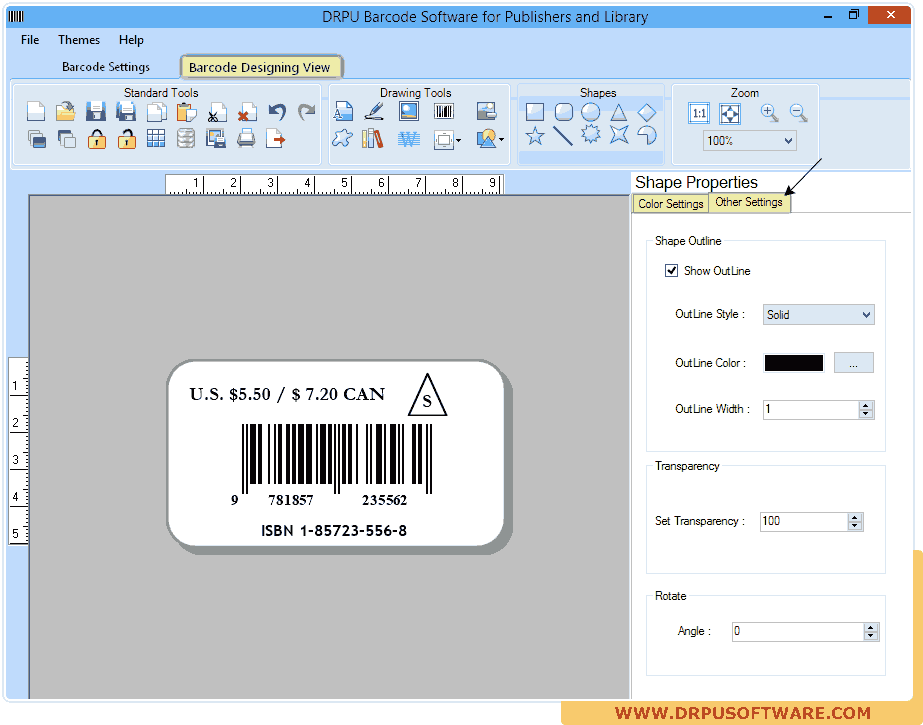Open the Help menu

click(131, 39)
